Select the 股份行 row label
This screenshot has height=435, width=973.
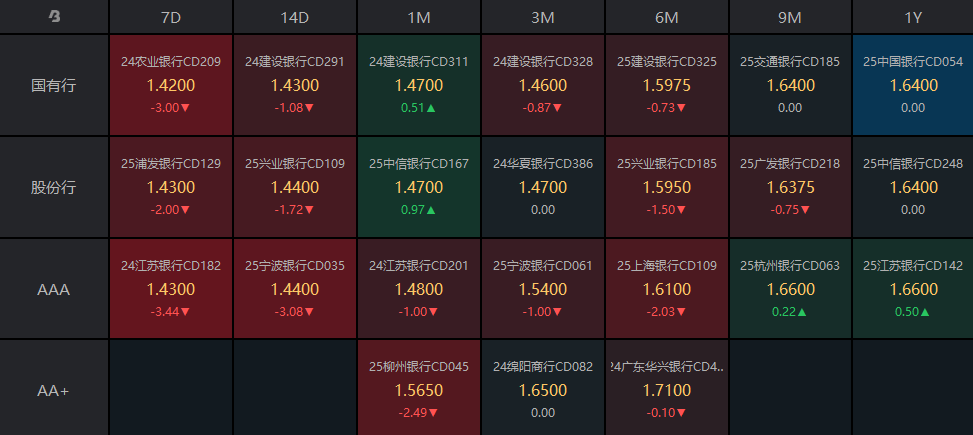click(x=54, y=187)
